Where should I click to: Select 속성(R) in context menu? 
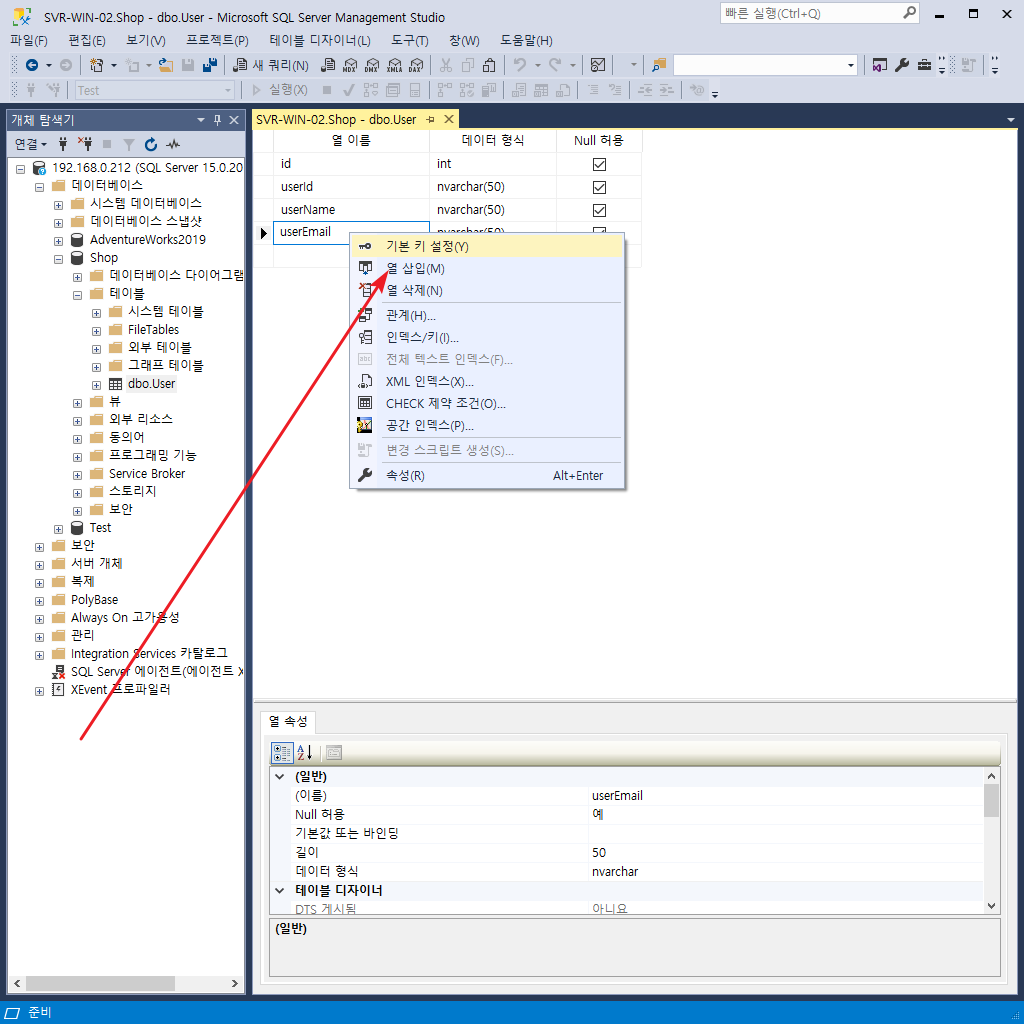click(x=487, y=475)
